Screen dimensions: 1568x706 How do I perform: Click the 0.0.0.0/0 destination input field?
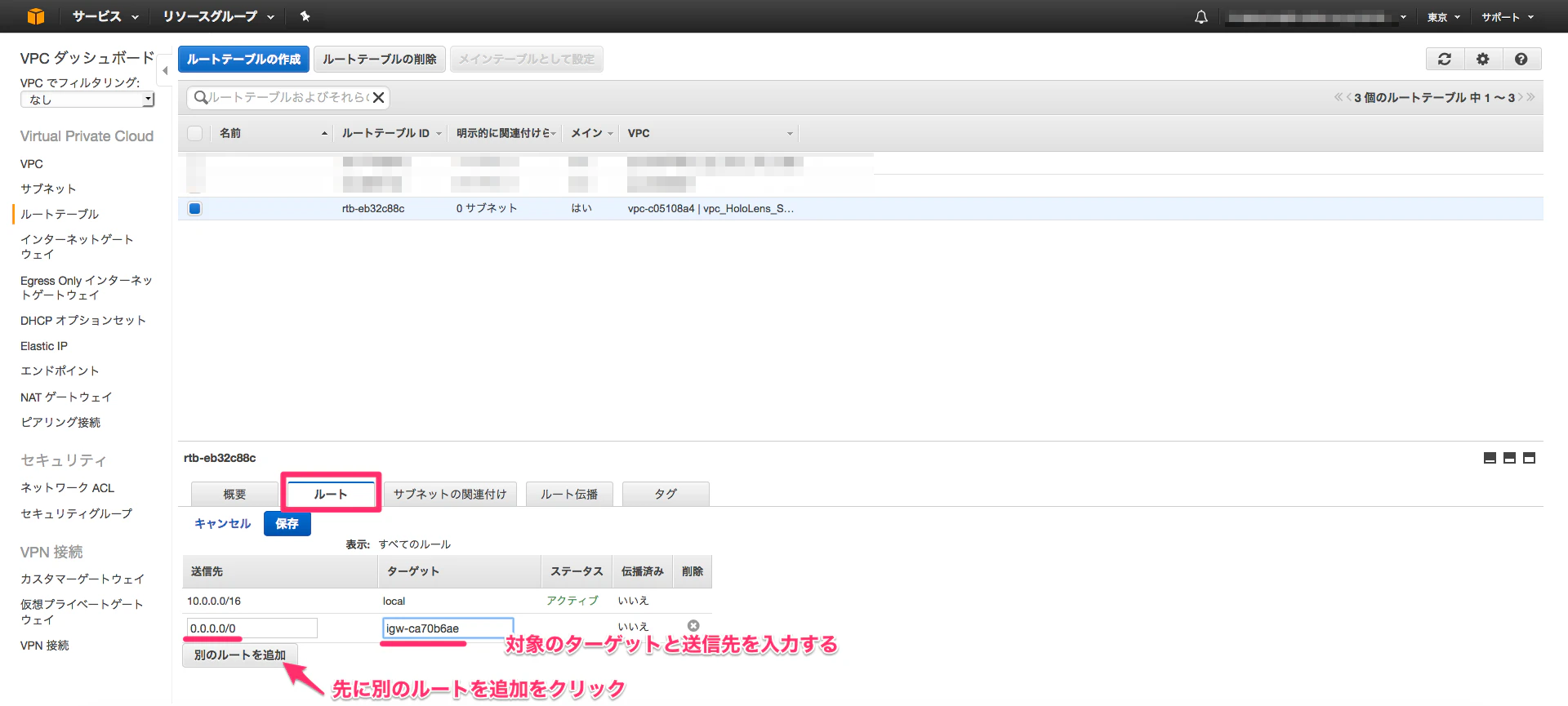click(252, 628)
